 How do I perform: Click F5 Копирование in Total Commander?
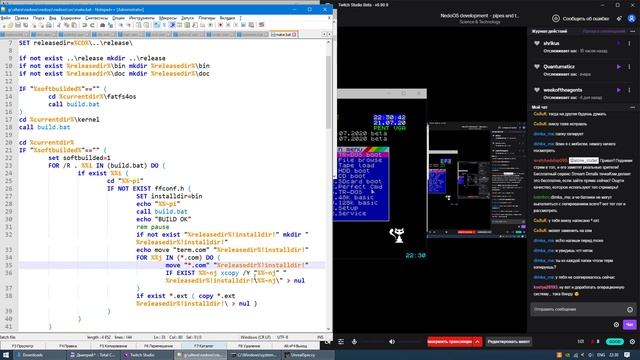113,346
